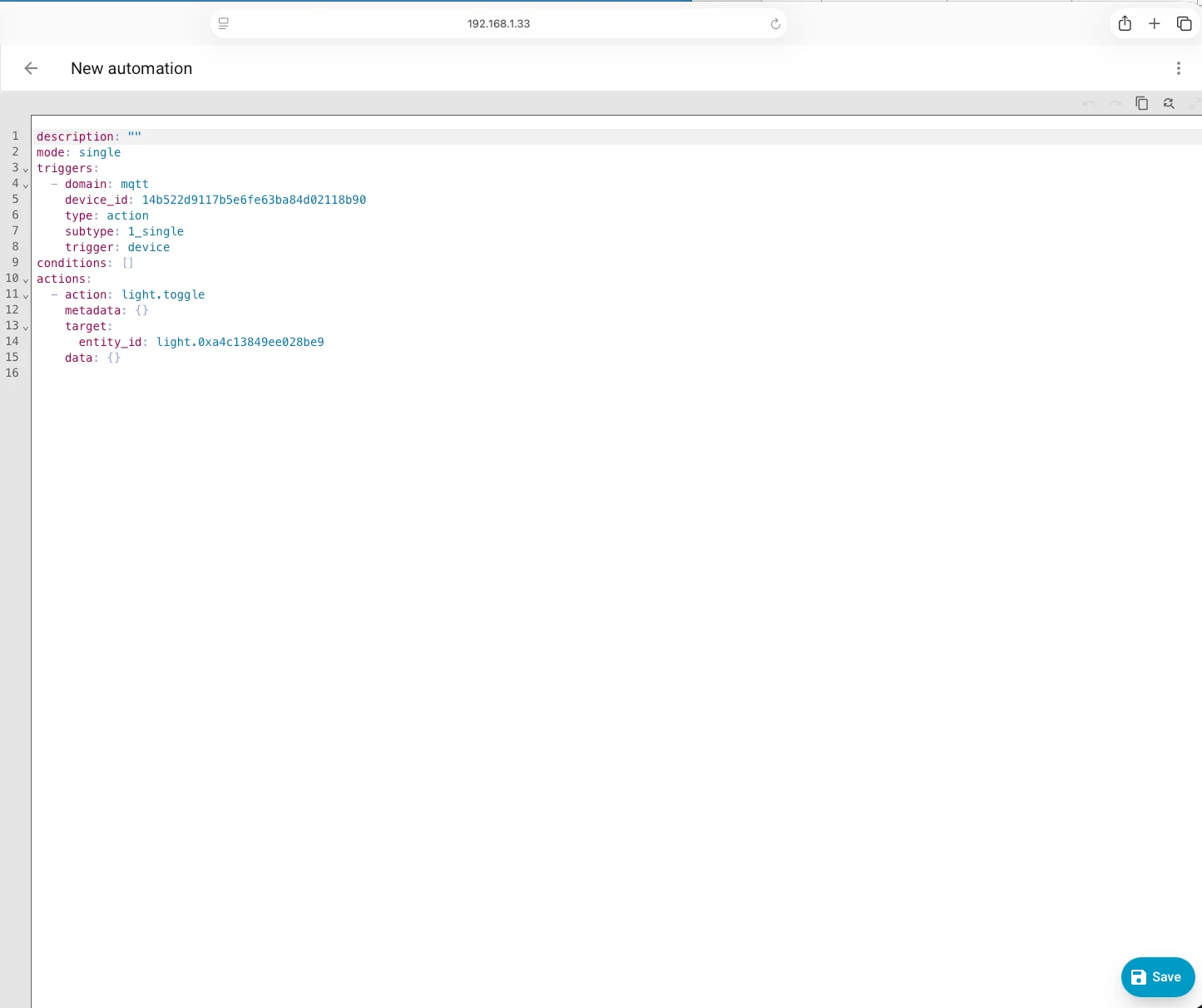The height and width of the screenshot is (1008, 1202).
Task: Click line number 9 in the gutter
Action: (15, 262)
